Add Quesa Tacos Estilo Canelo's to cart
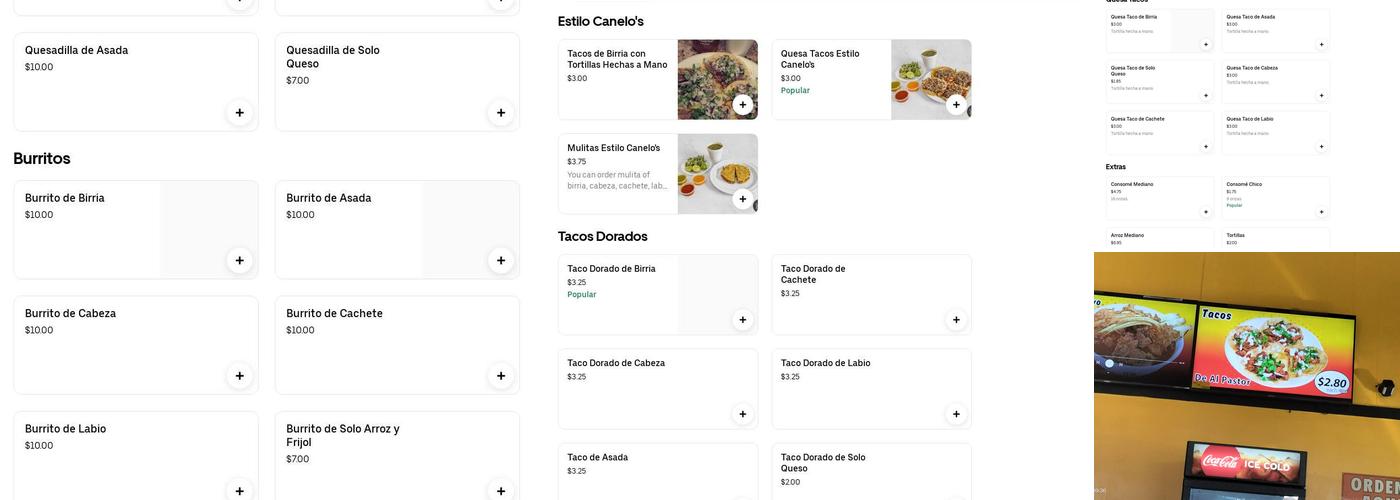 coord(956,105)
